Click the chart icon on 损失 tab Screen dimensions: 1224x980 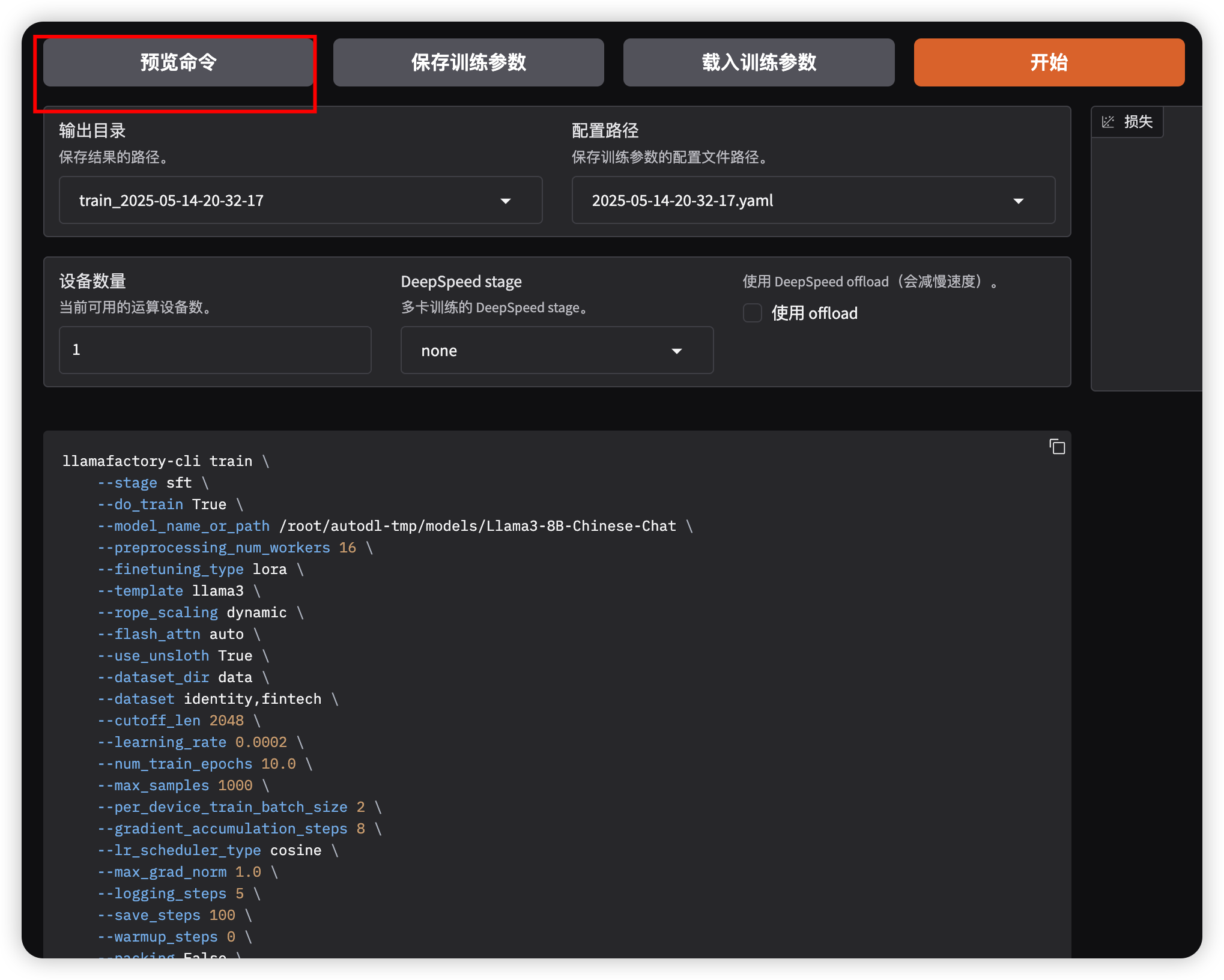click(x=1108, y=122)
